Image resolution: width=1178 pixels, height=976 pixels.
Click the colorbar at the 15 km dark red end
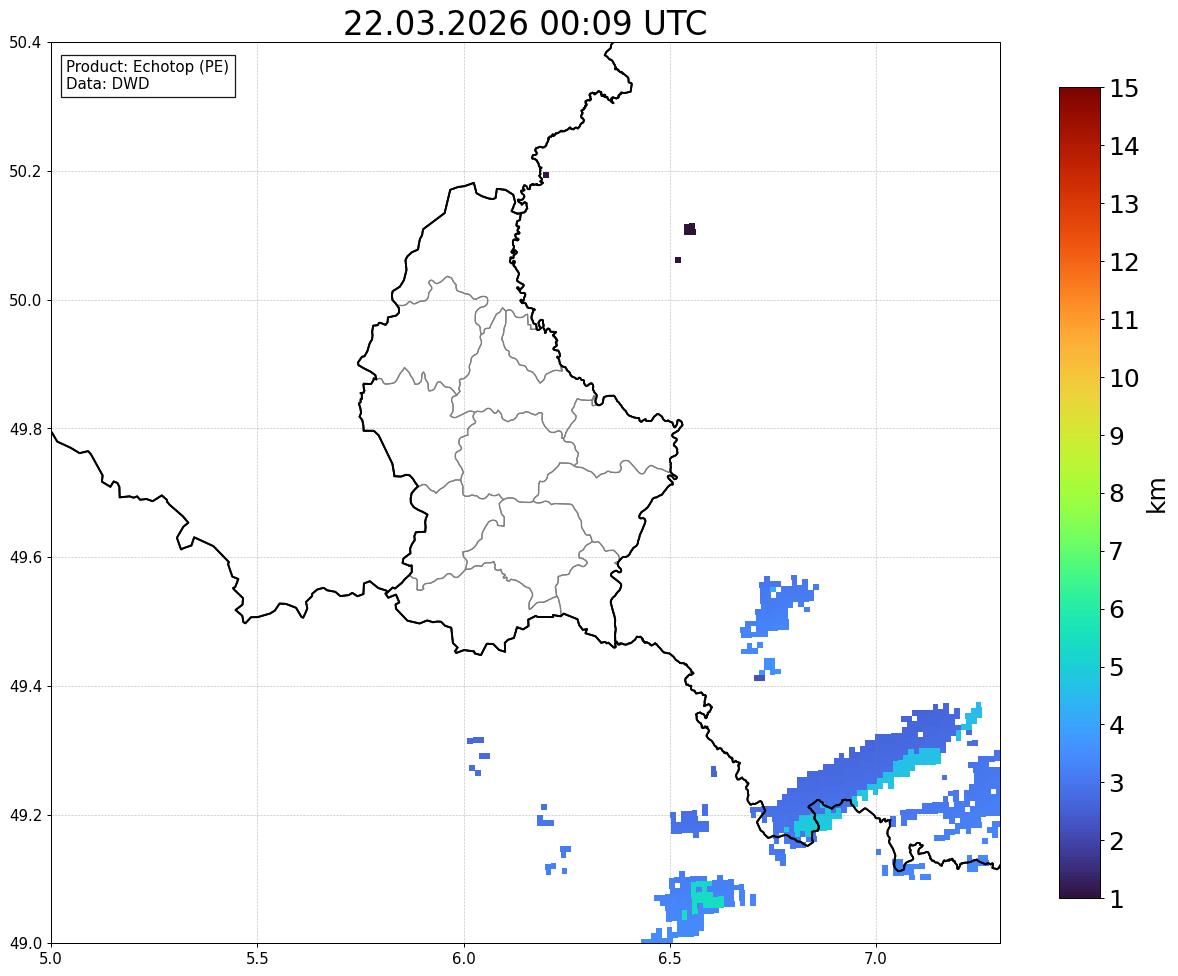coord(1080,91)
